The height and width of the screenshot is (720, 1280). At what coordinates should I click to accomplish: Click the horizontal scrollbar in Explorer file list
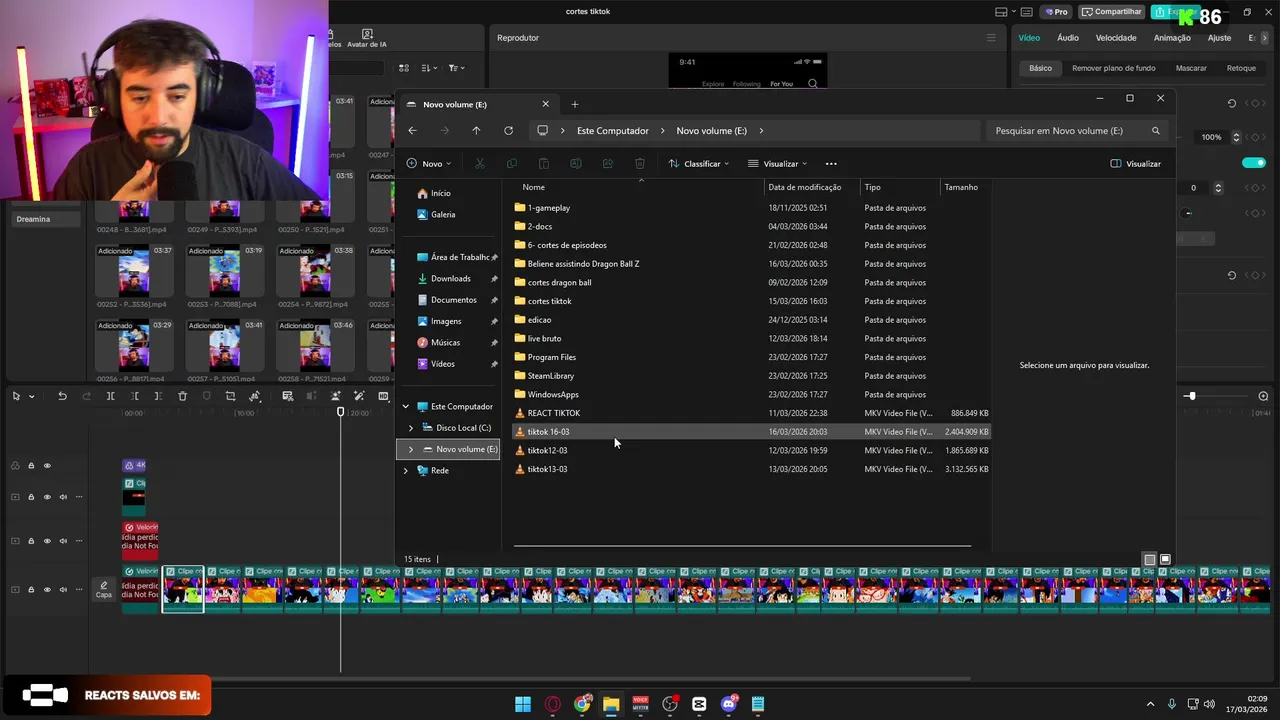point(742,546)
